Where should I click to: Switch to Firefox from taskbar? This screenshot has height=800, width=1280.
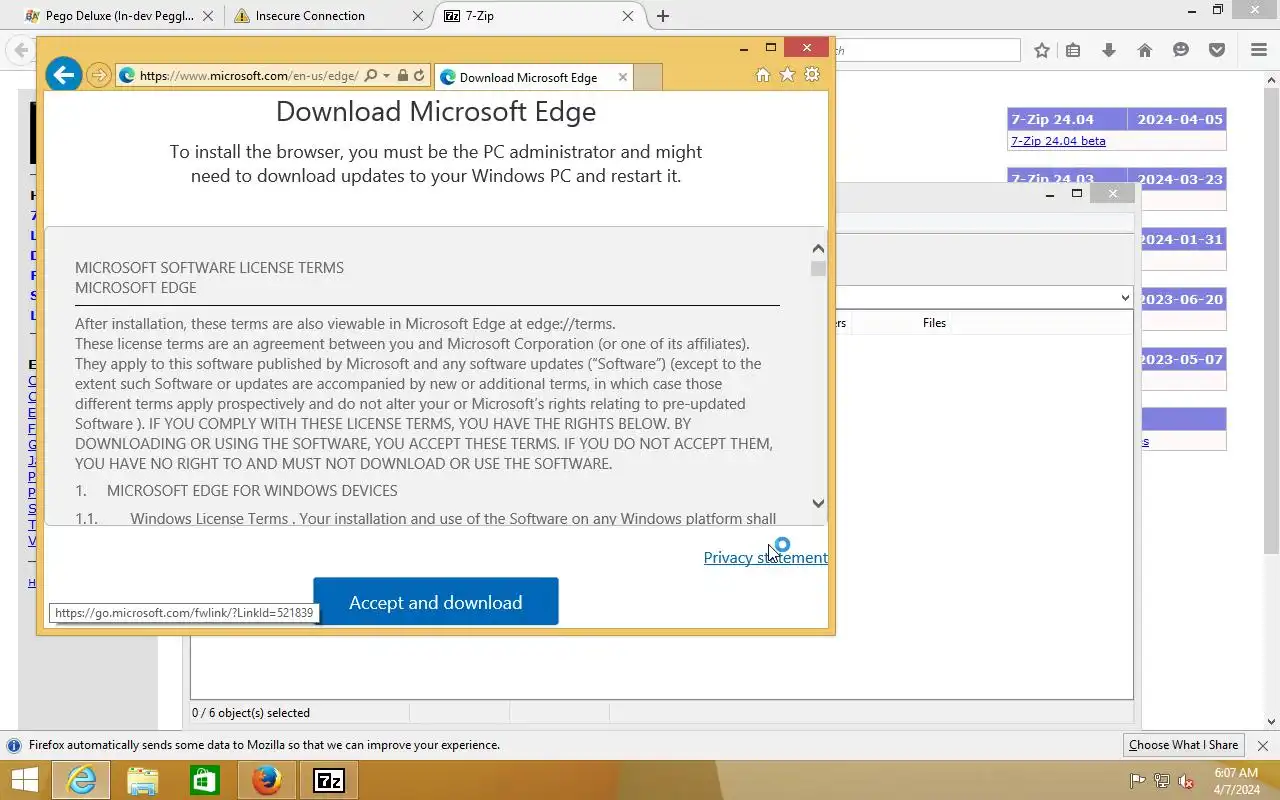[x=267, y=780]
